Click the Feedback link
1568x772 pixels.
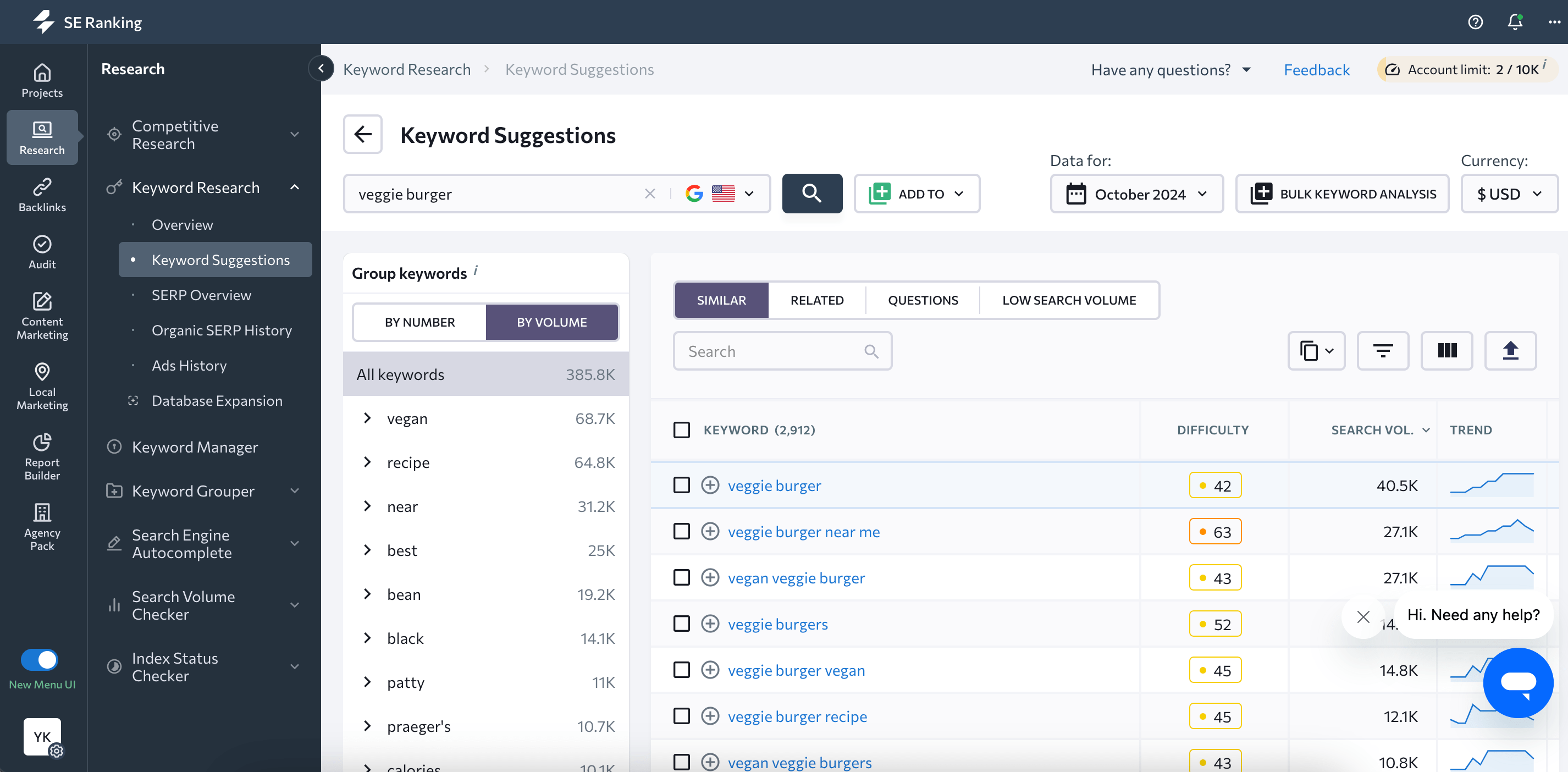1318,68
